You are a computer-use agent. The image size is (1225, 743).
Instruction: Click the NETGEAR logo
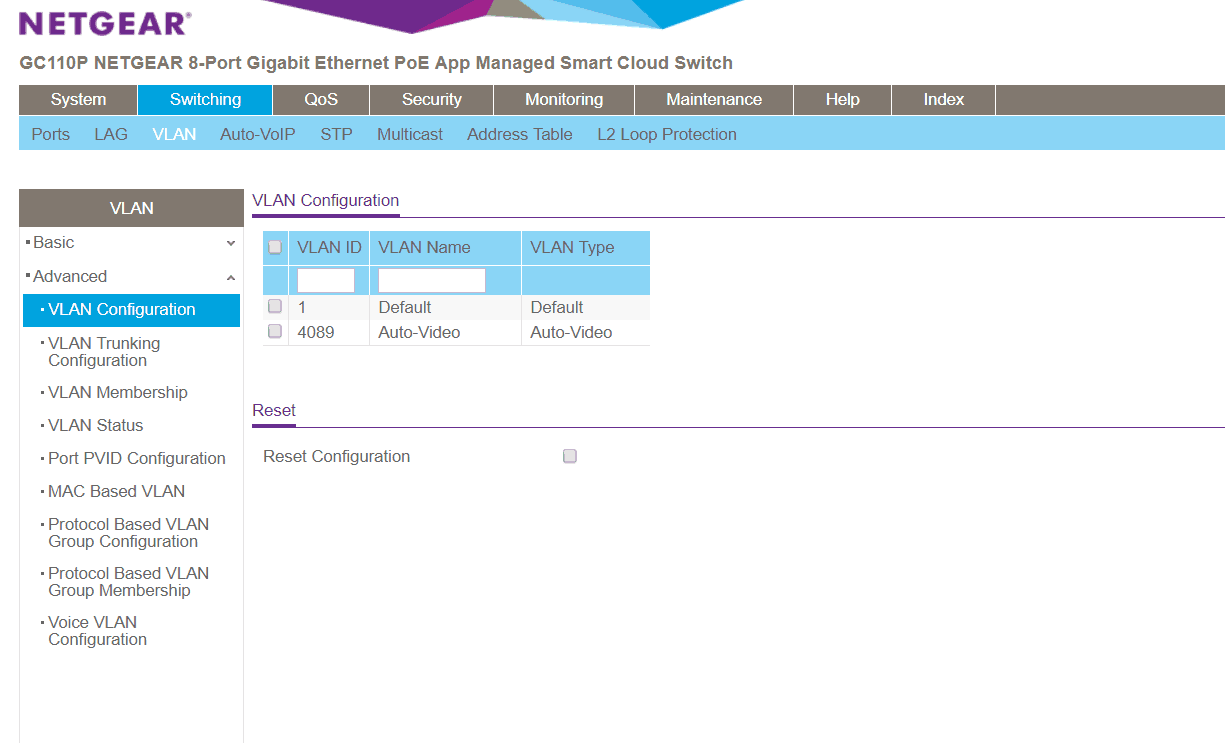[105, 24]
